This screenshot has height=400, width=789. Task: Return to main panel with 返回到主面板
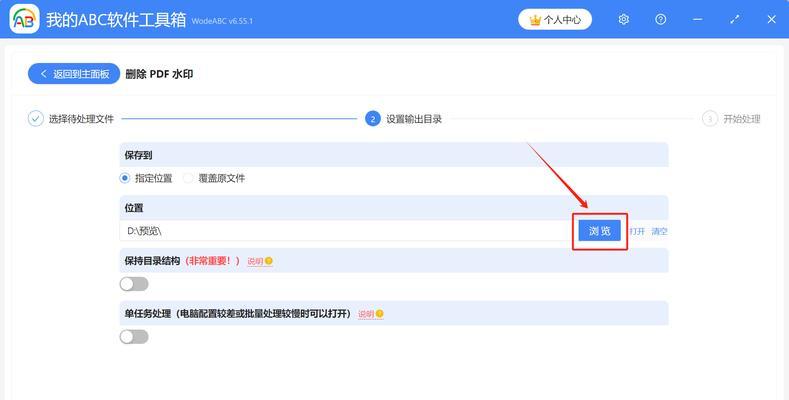(x=74, y=74)
